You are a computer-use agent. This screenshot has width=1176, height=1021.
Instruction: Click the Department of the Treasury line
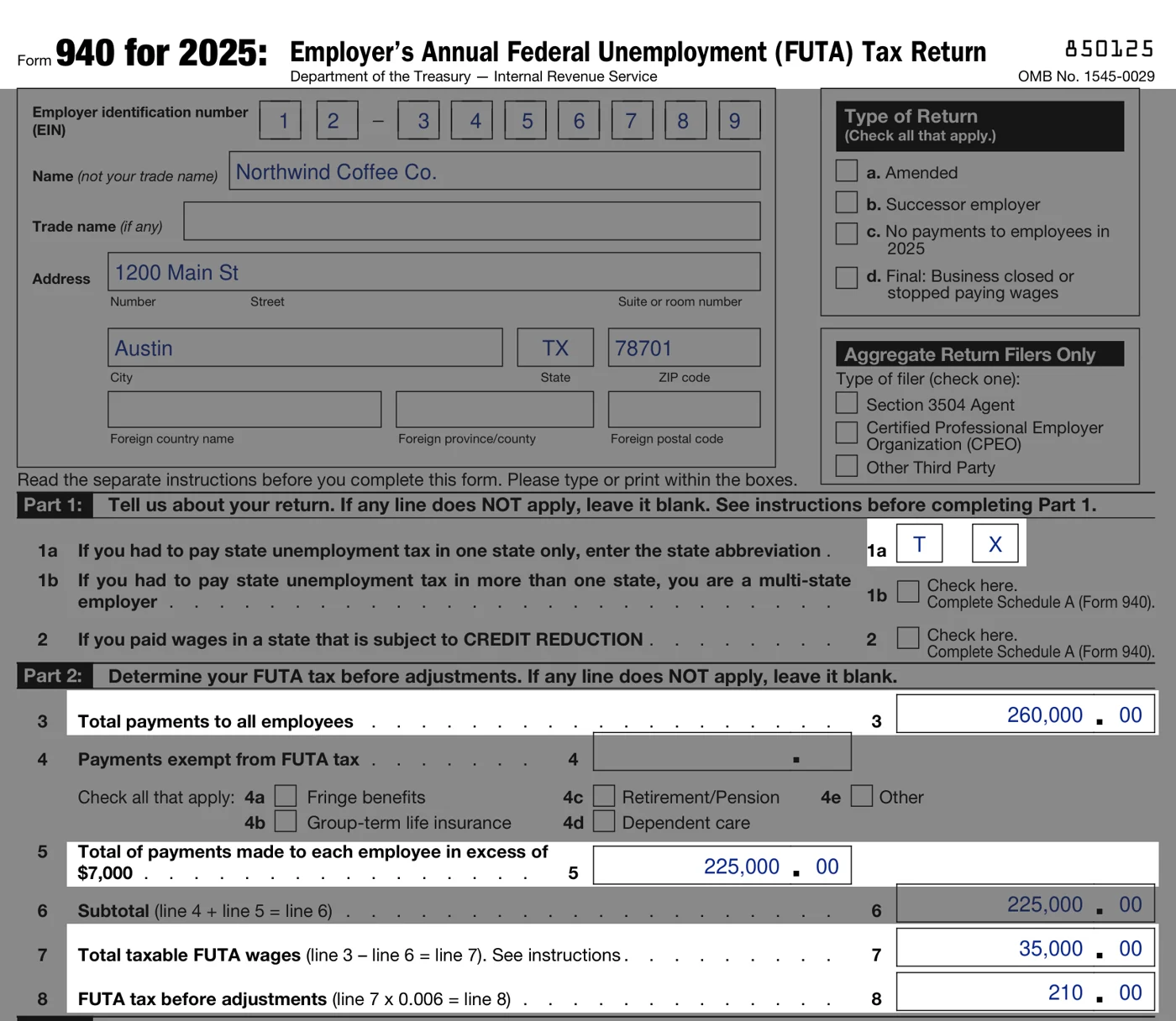click(x=474, y=76)
